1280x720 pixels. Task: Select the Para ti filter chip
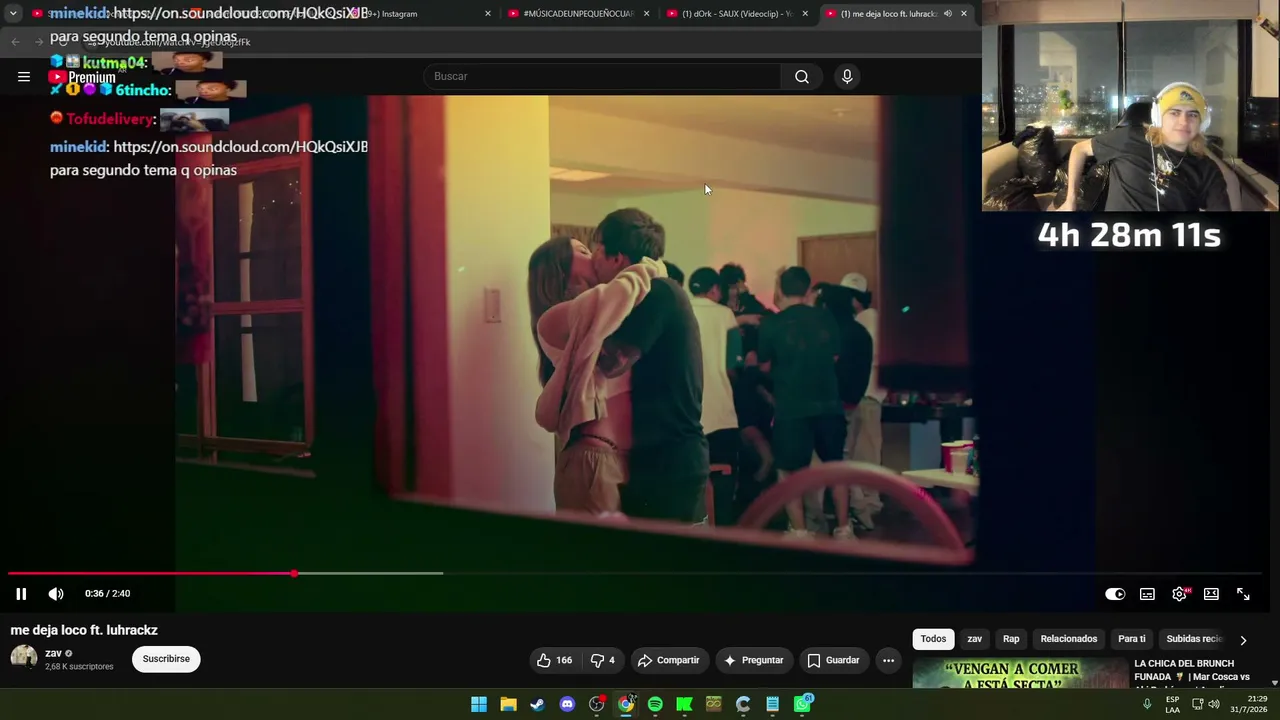(1131, 639)
